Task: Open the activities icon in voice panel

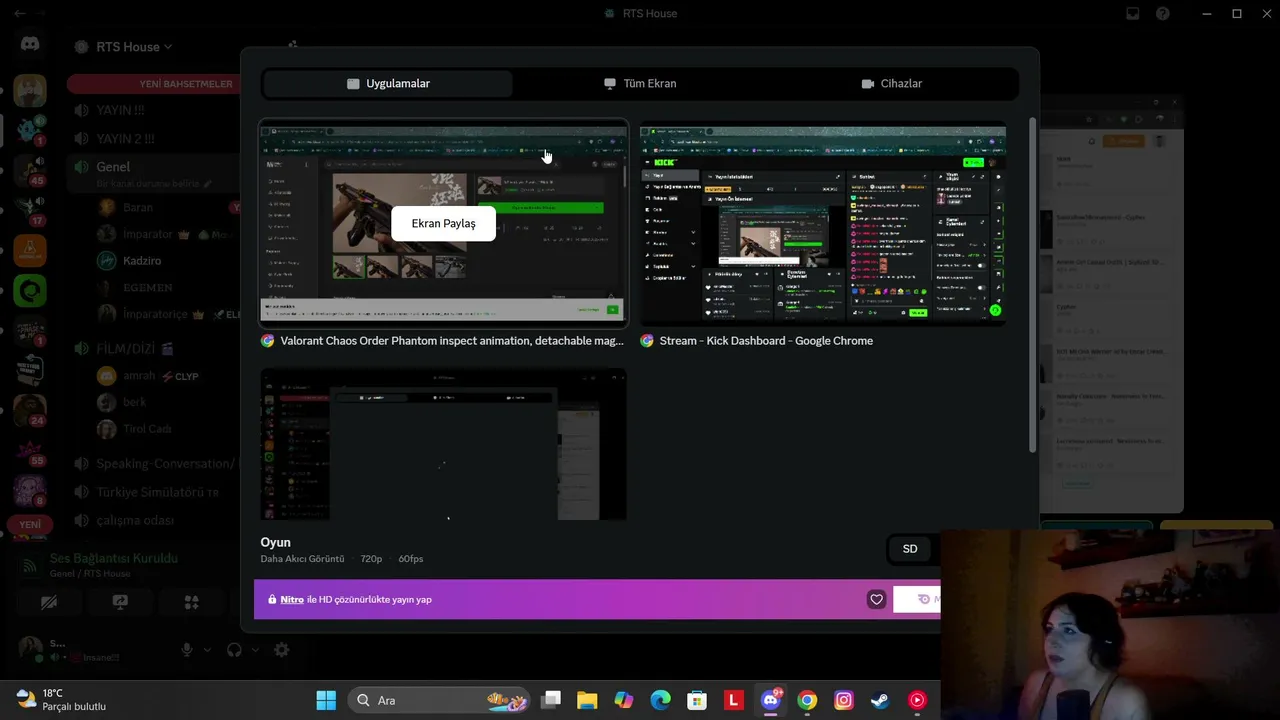Action: click(192, 602)
